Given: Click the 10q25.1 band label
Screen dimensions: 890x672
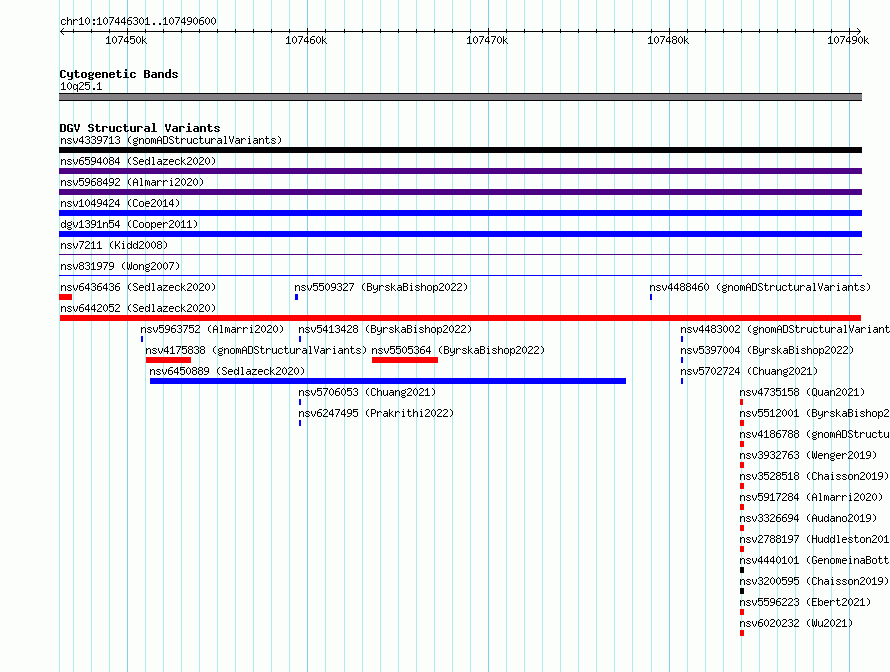Looking at the screenshot, I should point(81,86).
